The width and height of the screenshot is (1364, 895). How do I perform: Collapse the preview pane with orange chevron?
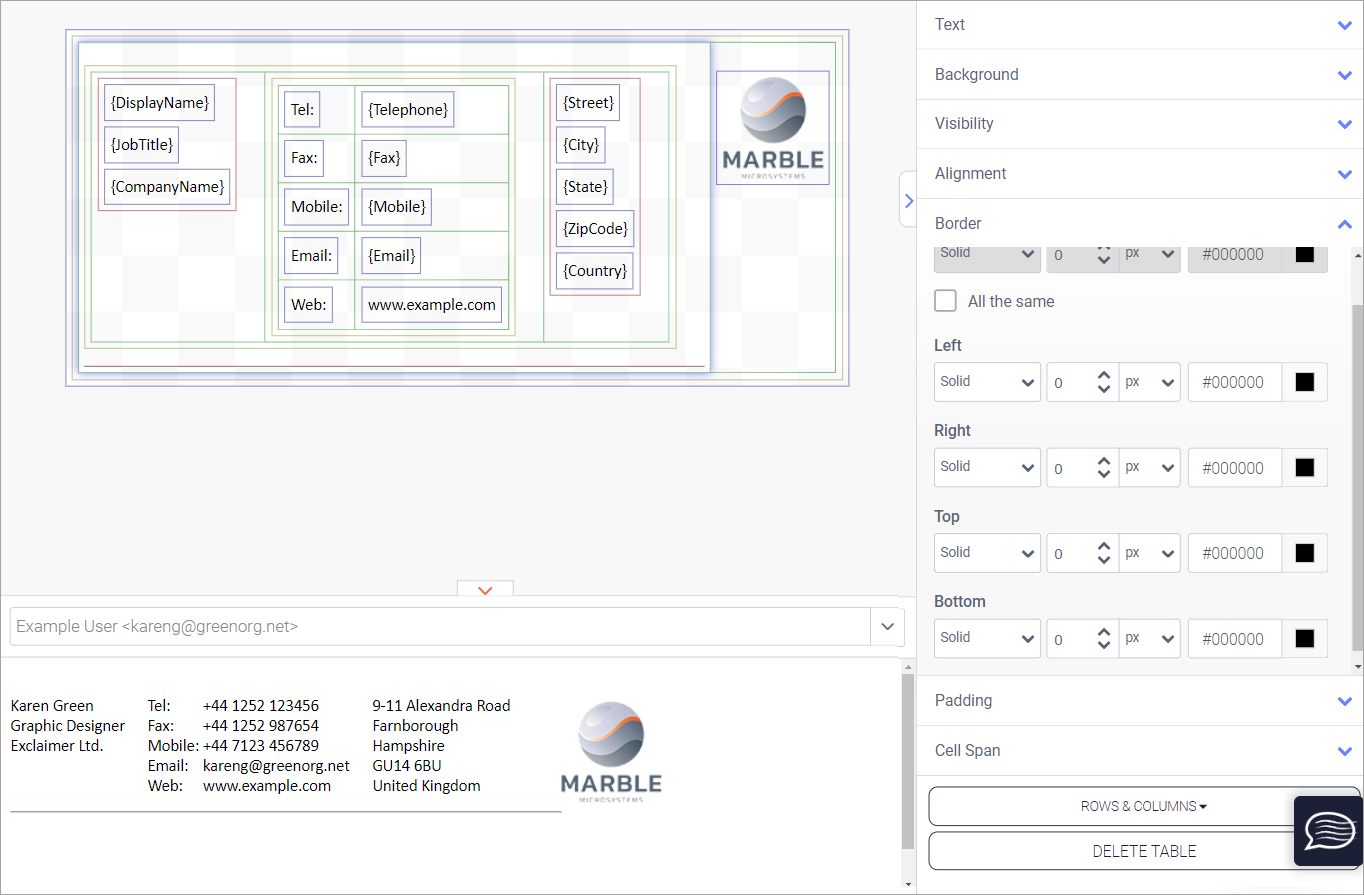coord(485,590)
